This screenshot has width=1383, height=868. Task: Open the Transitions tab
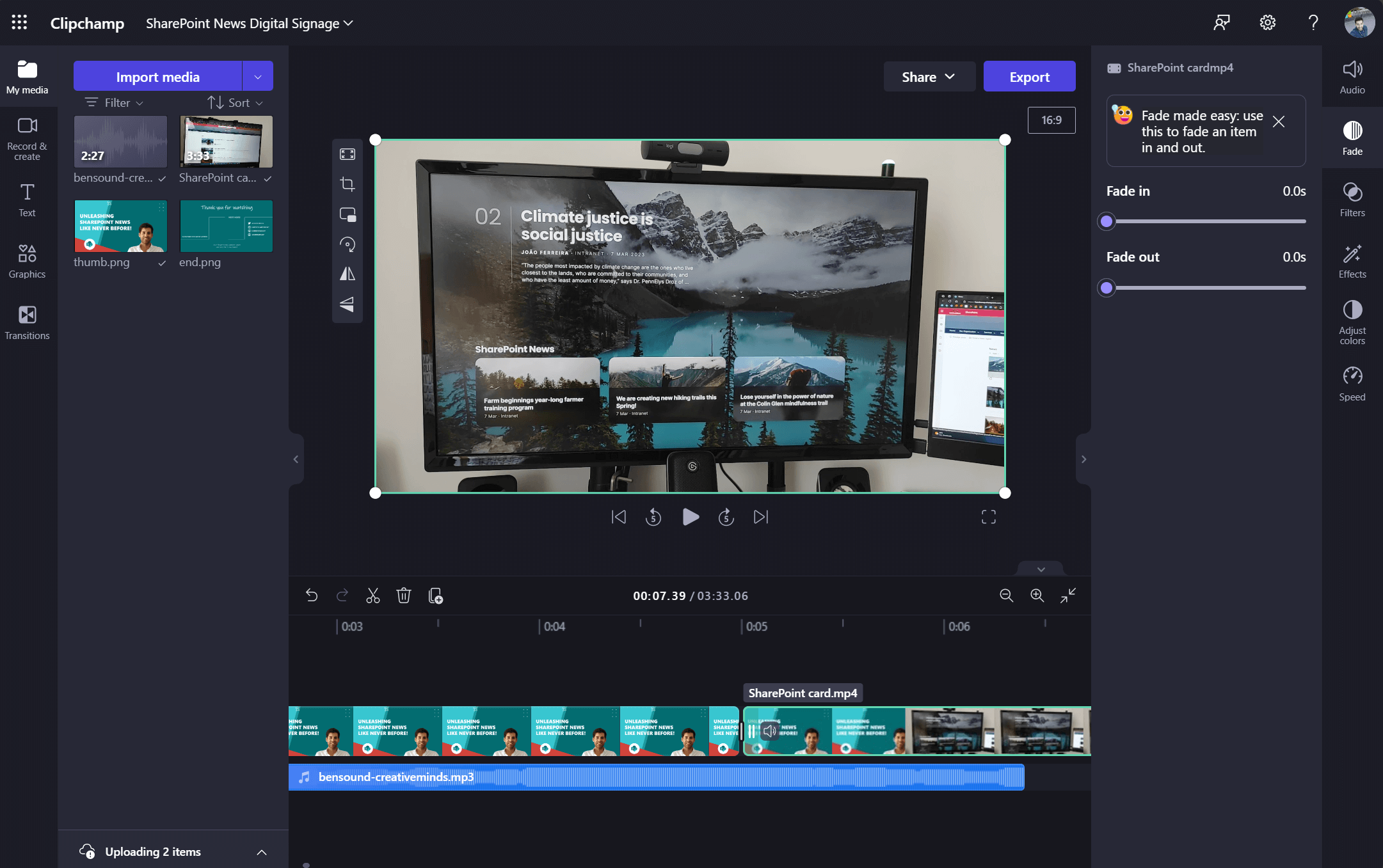tap(27, 322)
